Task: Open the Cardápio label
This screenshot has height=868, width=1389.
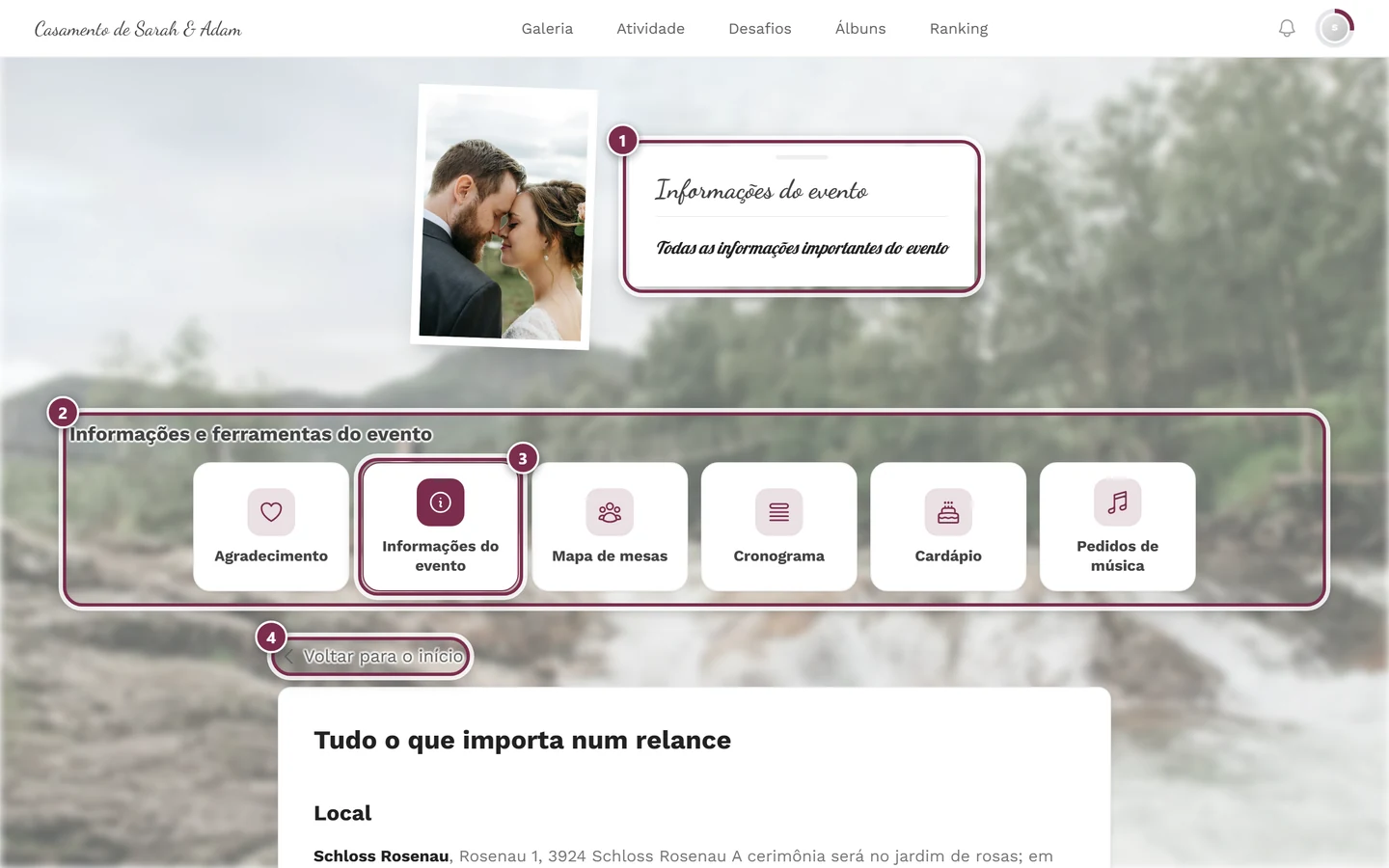Action: pyautogui.click(x=948, y=556)
